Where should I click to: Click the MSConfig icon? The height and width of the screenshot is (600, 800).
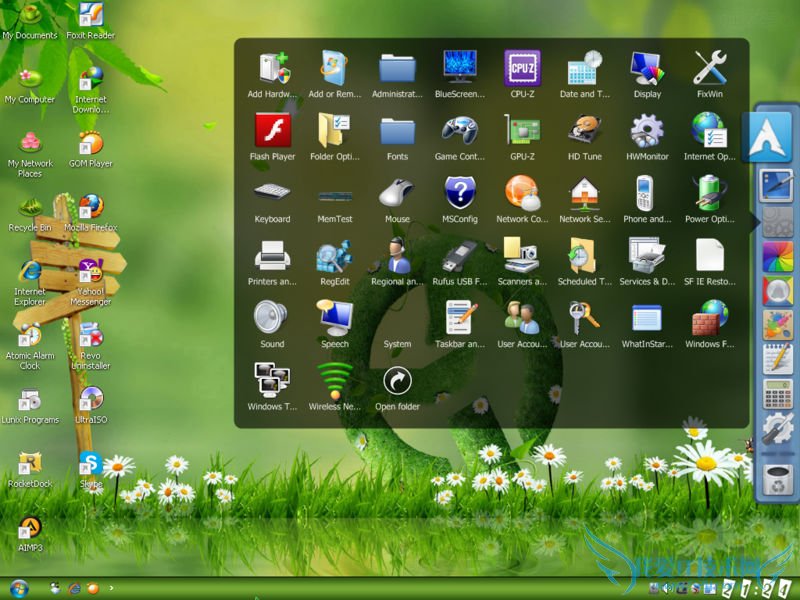(460, 194)
